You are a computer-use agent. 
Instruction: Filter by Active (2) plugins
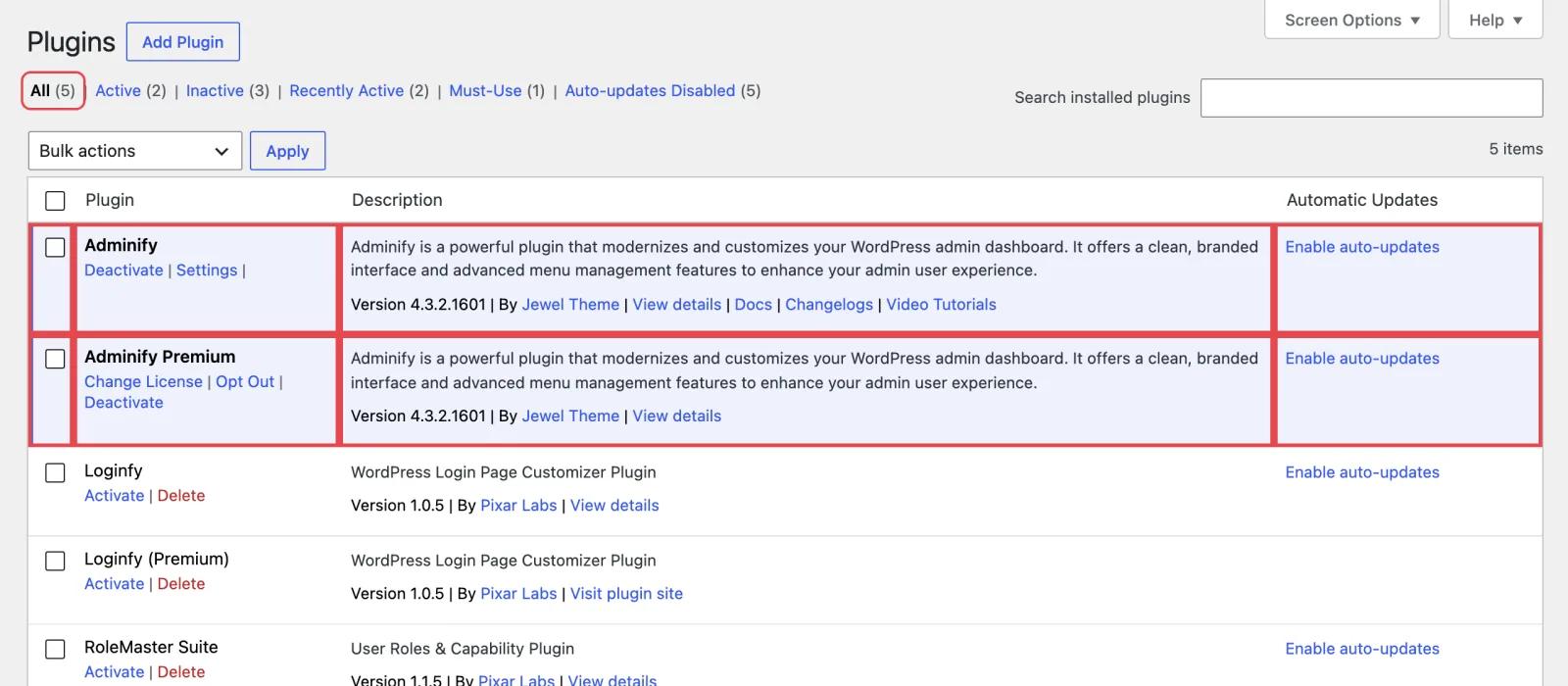tap(130, 90)
